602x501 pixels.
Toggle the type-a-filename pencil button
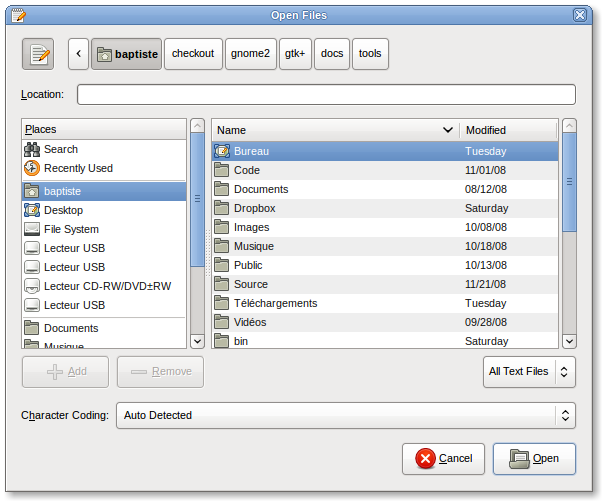click(38, 54)
